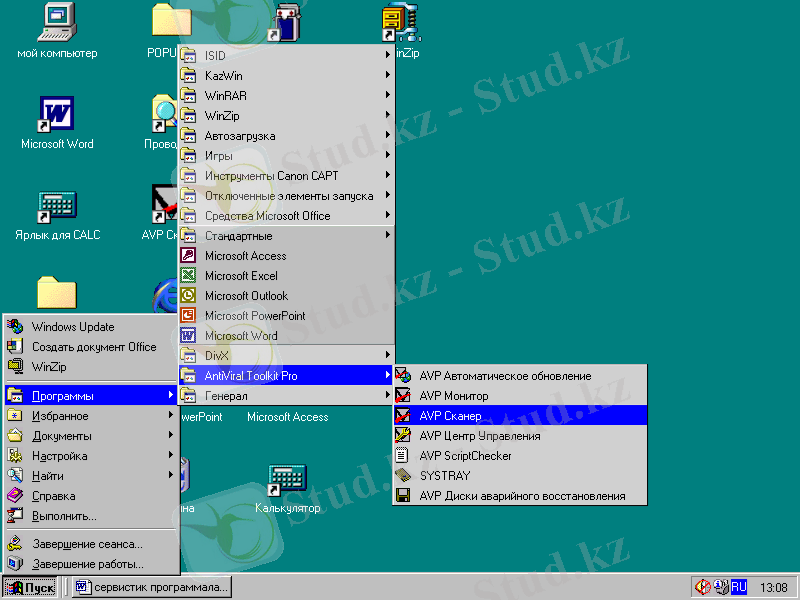Select the AntiViral Toolkit Pro folder entry

tap(286, 376)
